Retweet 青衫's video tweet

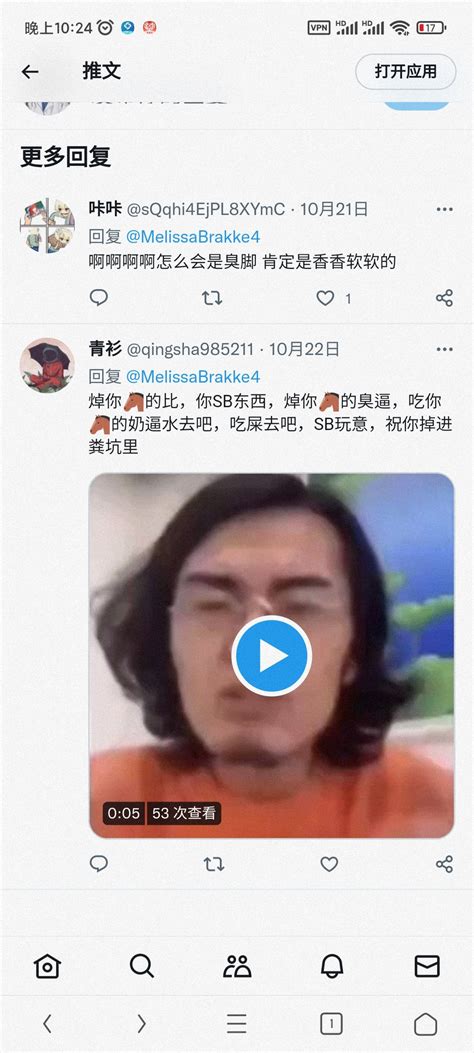[x=214, y=864]
